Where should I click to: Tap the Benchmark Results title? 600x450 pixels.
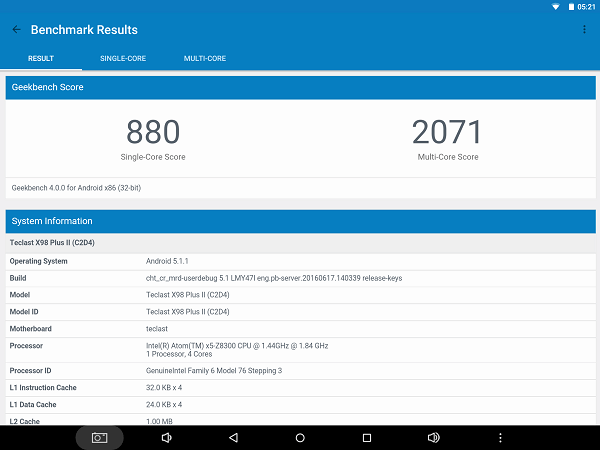84,29
